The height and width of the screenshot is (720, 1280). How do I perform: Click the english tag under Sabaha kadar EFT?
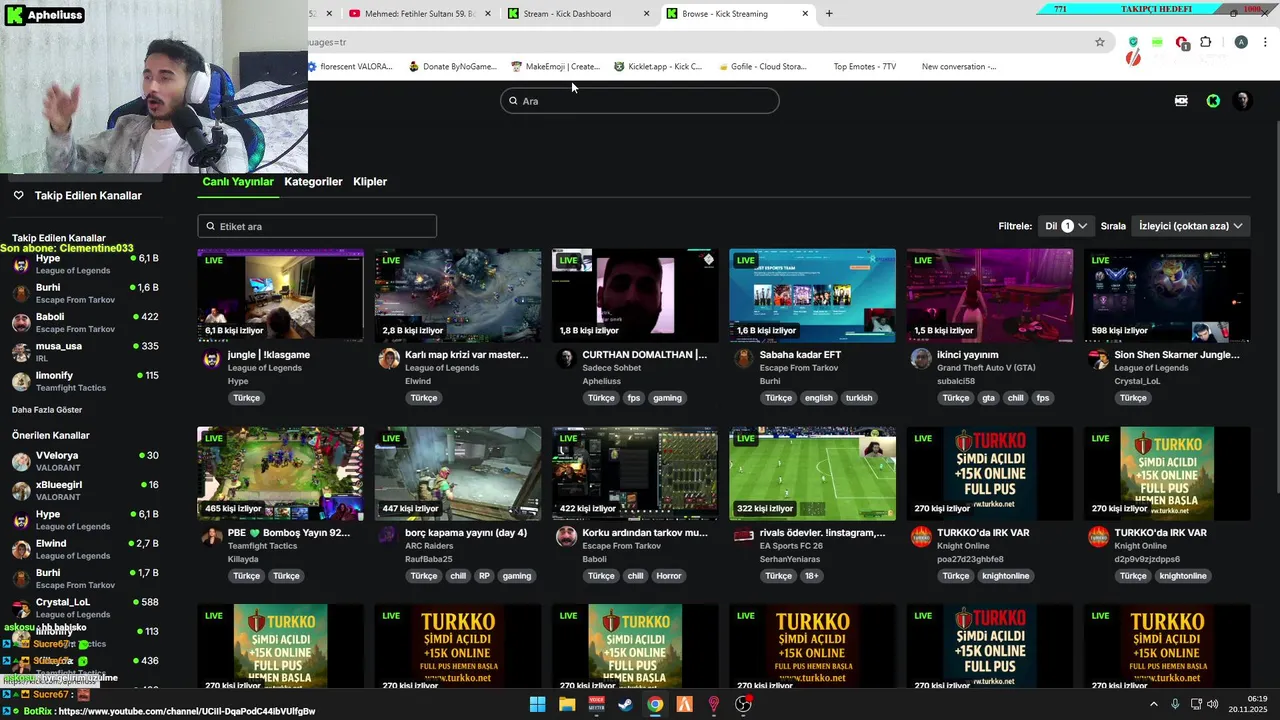coord(818,398)
